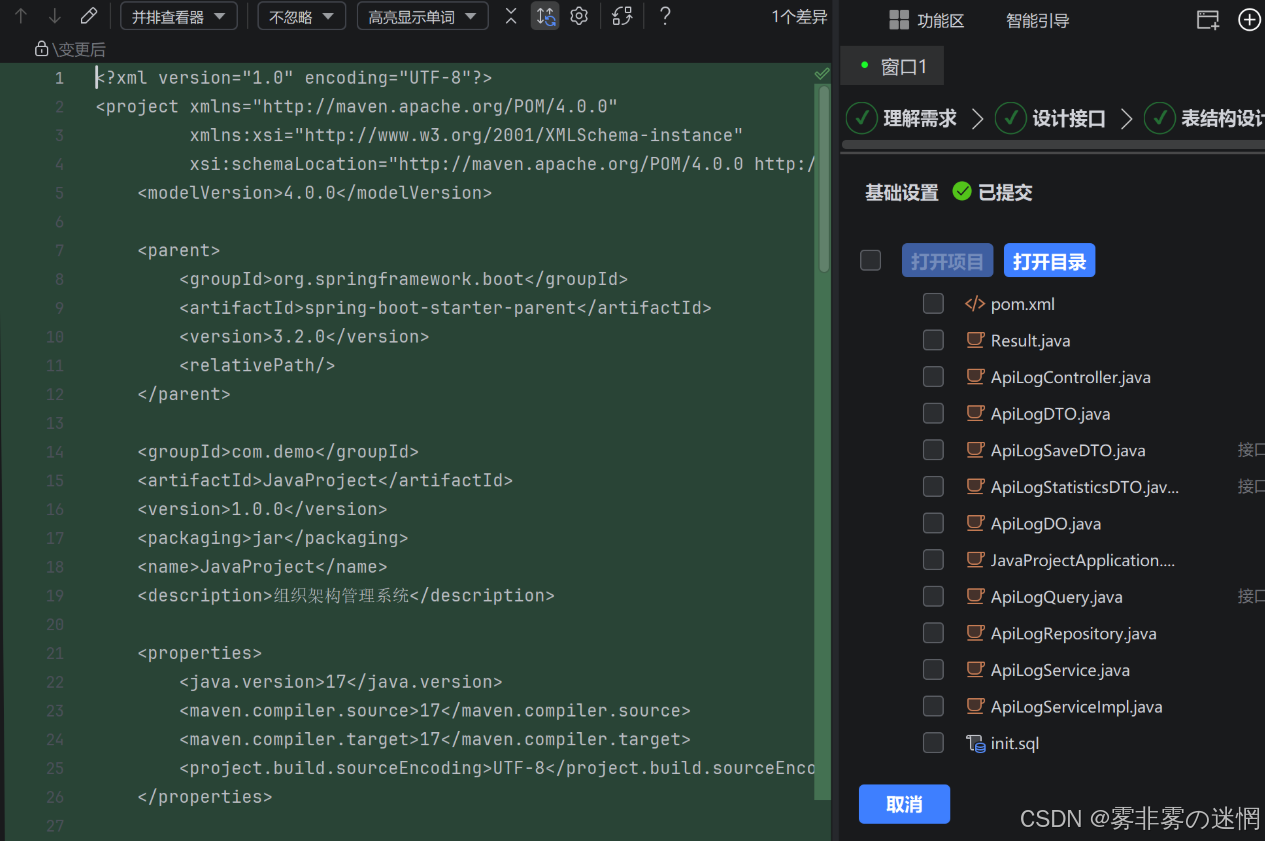Click the editor vertical scrollbar
Image resolution: width=1265 pixels, height=841 pixels.
(x=824, y=178)
